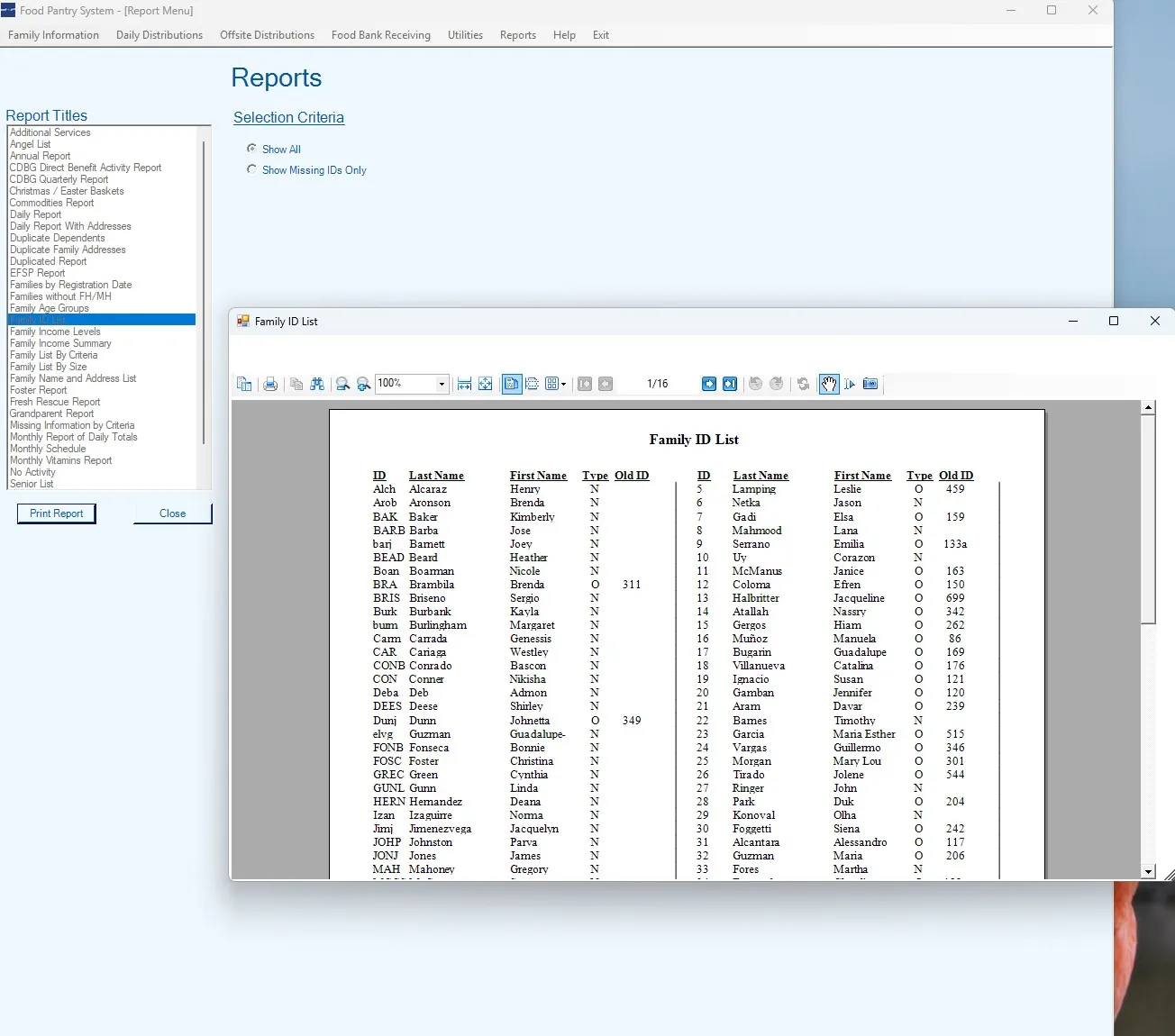Select Angel List report title

coord(101,144)
